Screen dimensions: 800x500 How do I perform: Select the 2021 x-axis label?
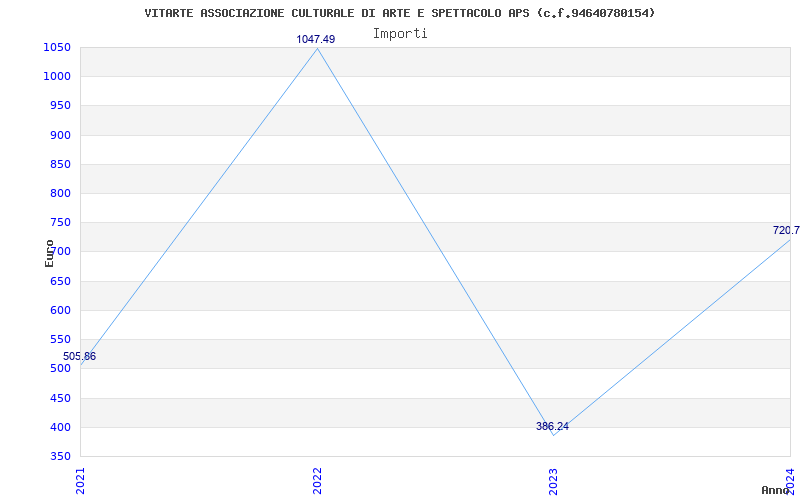tap(80, 481)
